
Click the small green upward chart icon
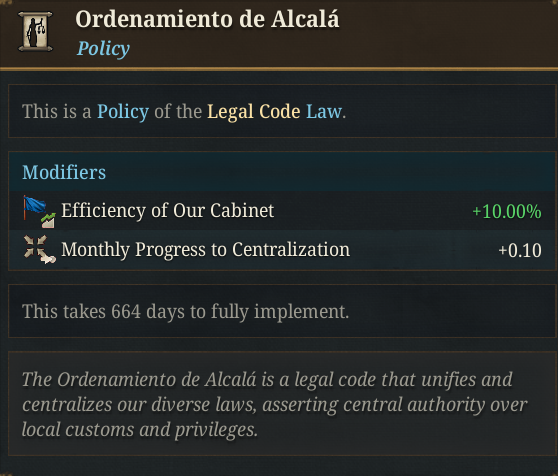[x=48, y=220]
